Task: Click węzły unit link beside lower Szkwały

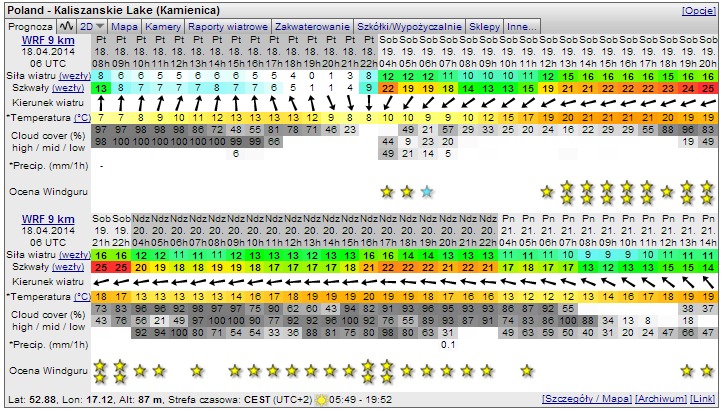Action: [x=68, y=267]
